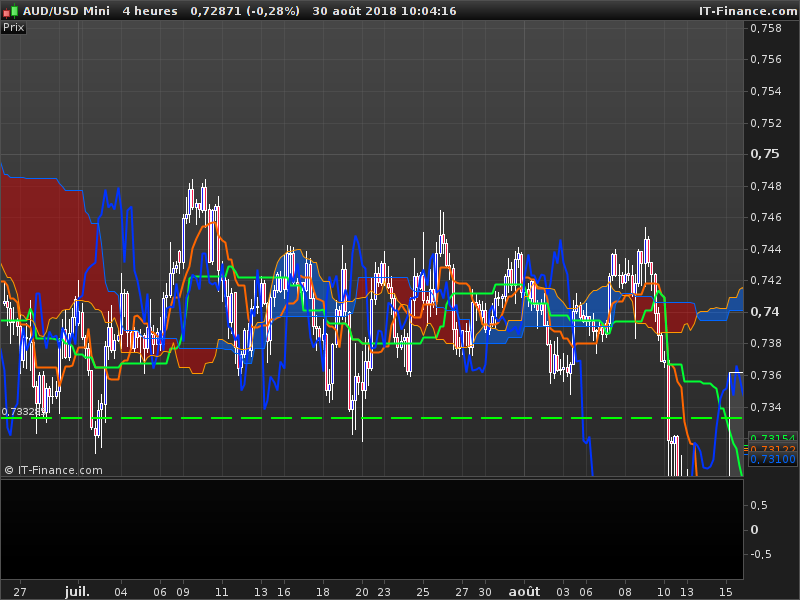This screenshot has width=800, height=600.
Task: Click the date 30 on time axis
Action: [485, 592]
